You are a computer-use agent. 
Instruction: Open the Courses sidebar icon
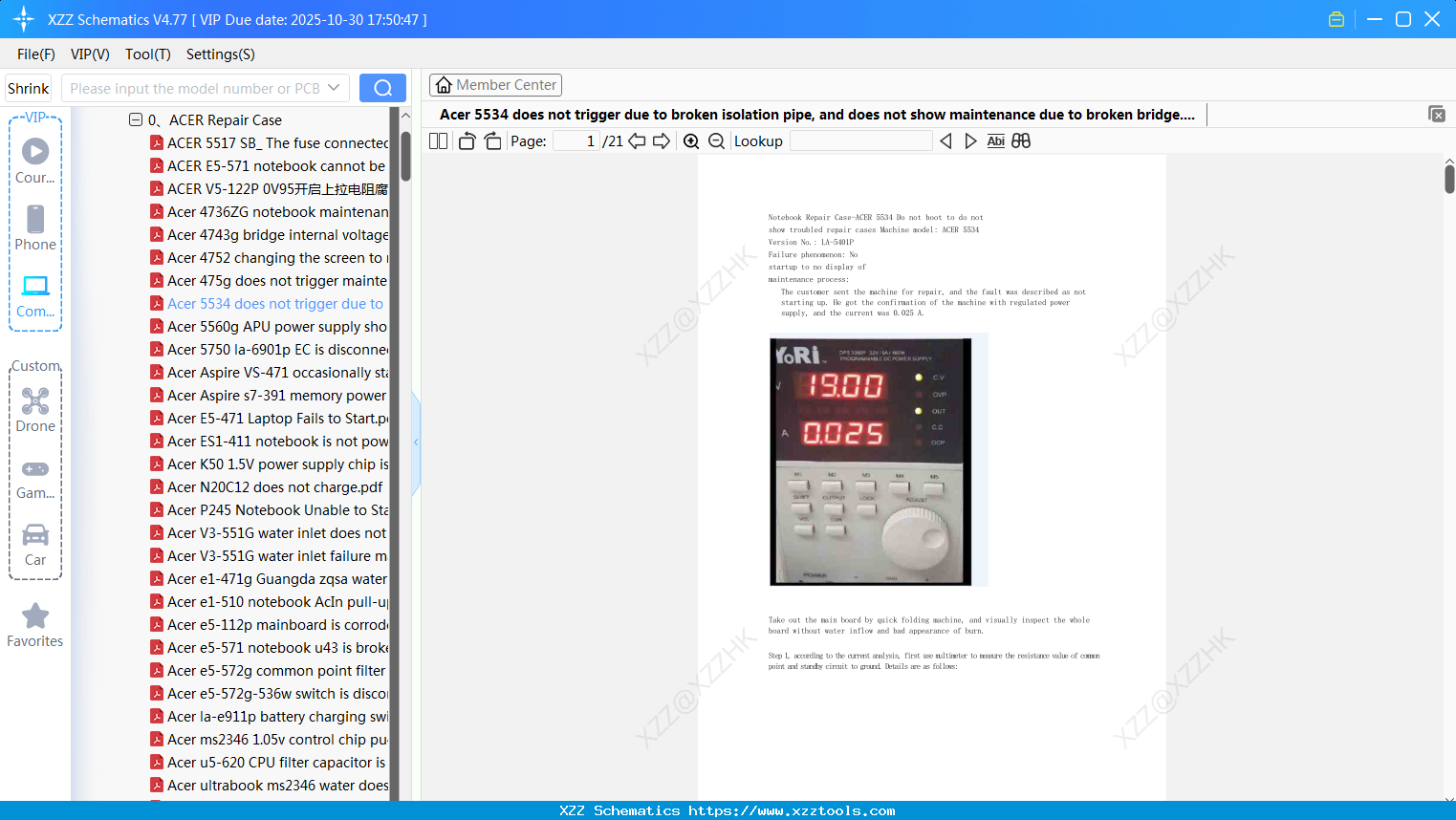[x=35, y=151]
